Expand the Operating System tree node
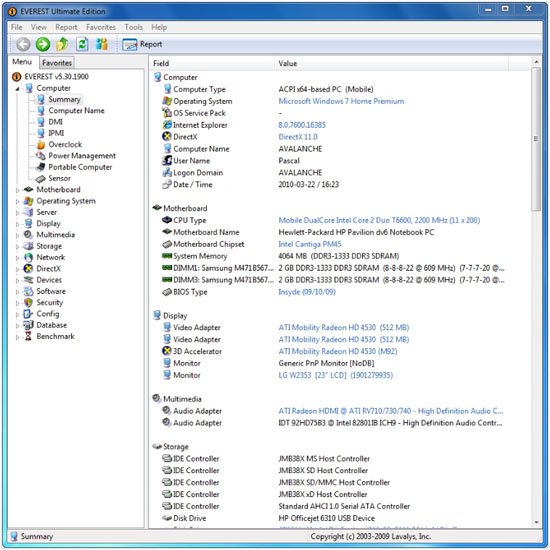Image resolution: width=550 pixels, height=550 pixels. [x=17, y=201]
